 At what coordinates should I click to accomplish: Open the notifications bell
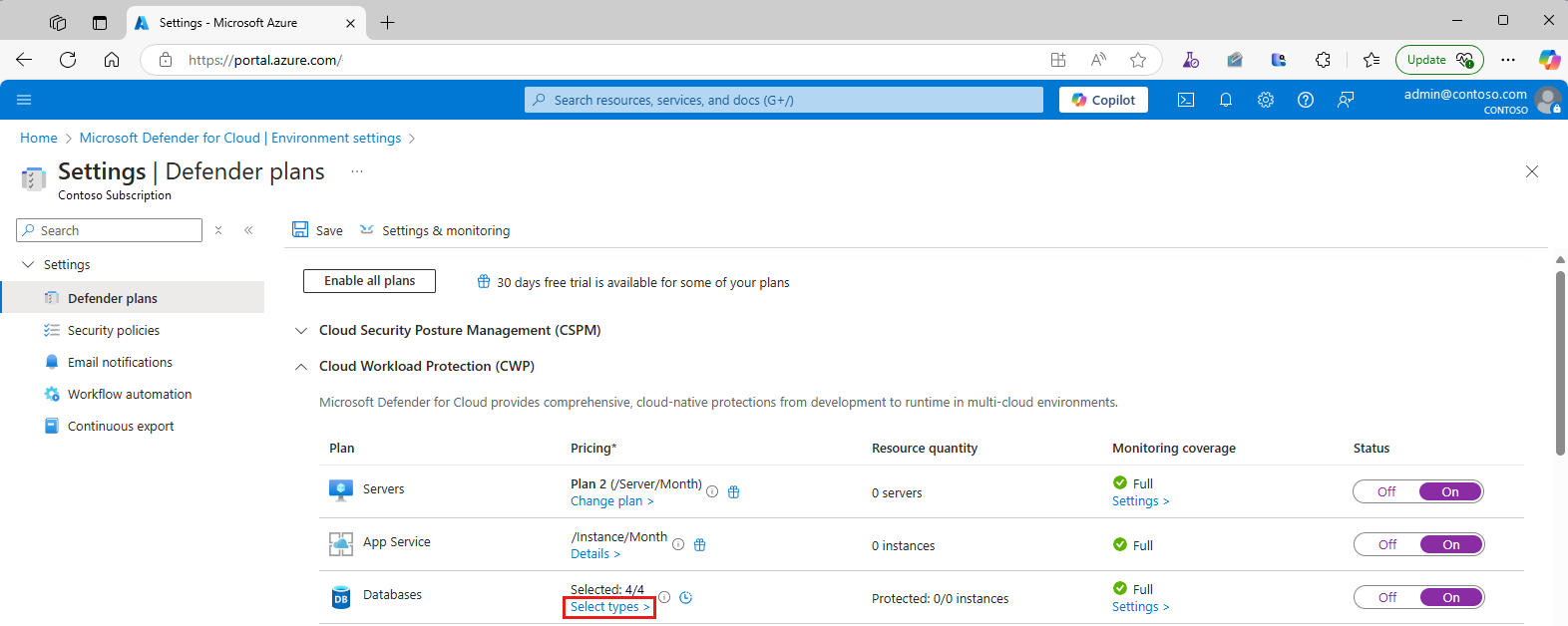[x=1226, y=100]
